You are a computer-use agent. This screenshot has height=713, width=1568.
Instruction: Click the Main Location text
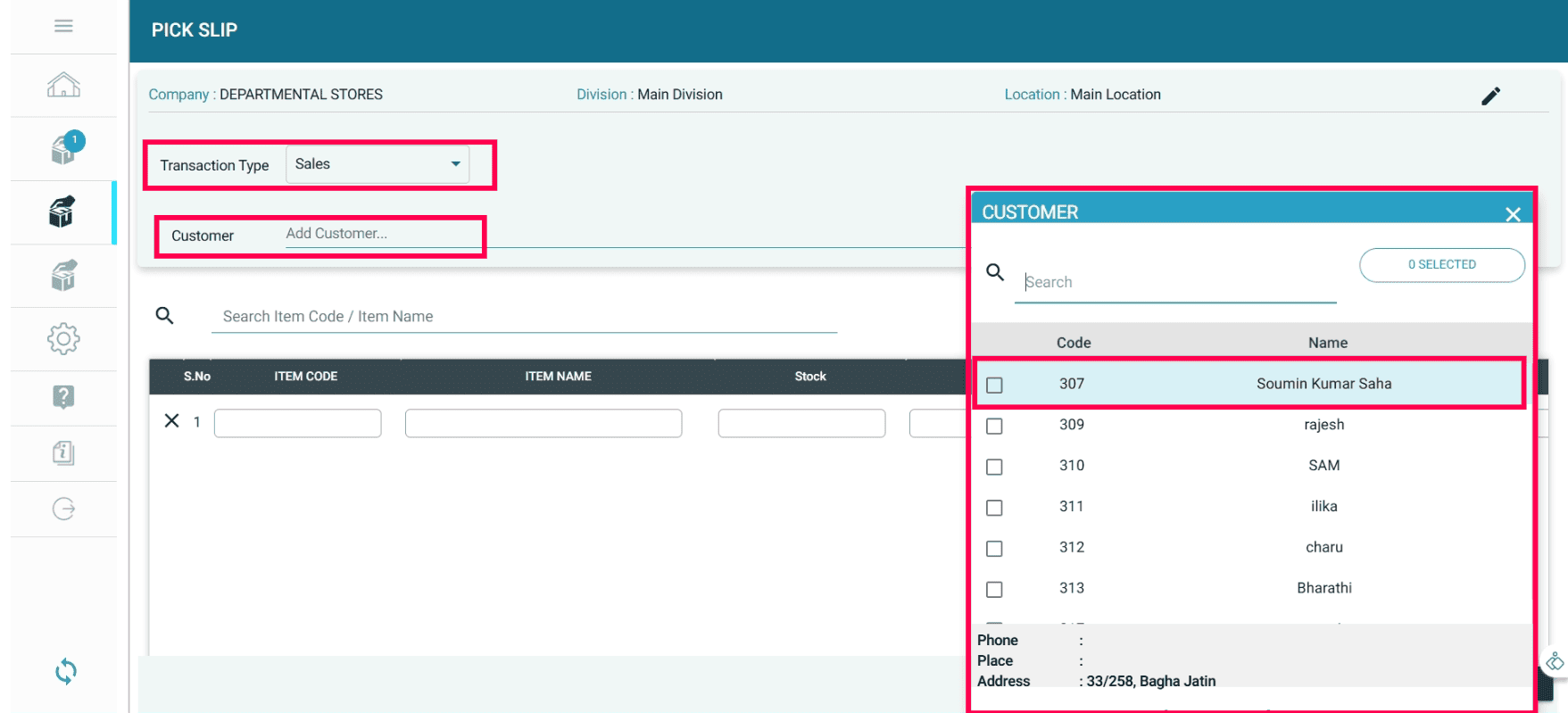pyautogui.click(x=1116, y=95)
